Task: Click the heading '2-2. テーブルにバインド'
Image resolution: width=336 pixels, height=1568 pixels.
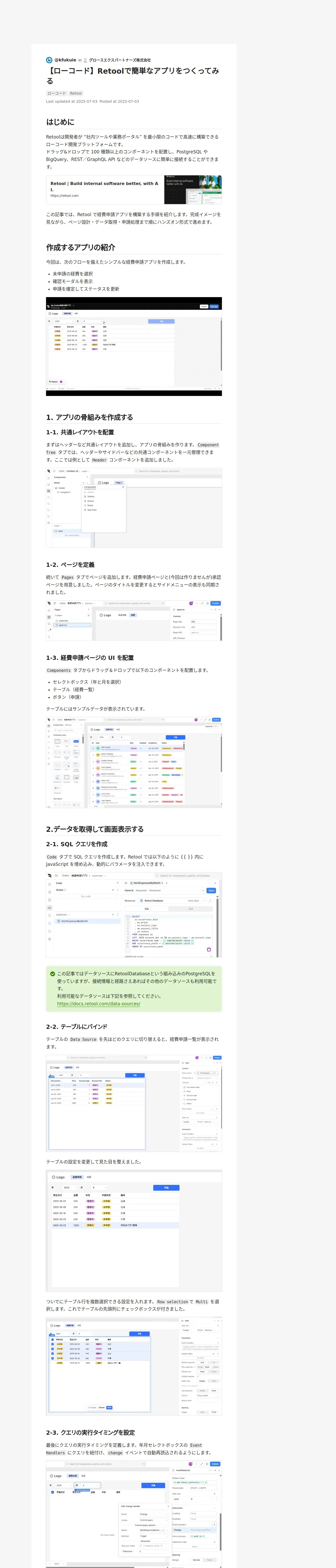Action: click(x=77, y=1027)
